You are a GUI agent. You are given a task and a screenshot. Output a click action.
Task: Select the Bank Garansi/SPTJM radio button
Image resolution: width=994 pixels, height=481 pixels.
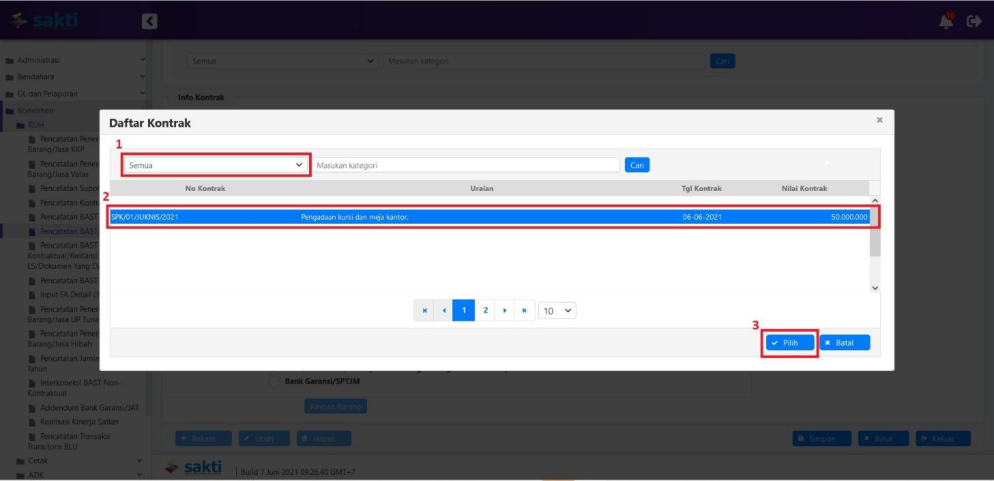274,381
